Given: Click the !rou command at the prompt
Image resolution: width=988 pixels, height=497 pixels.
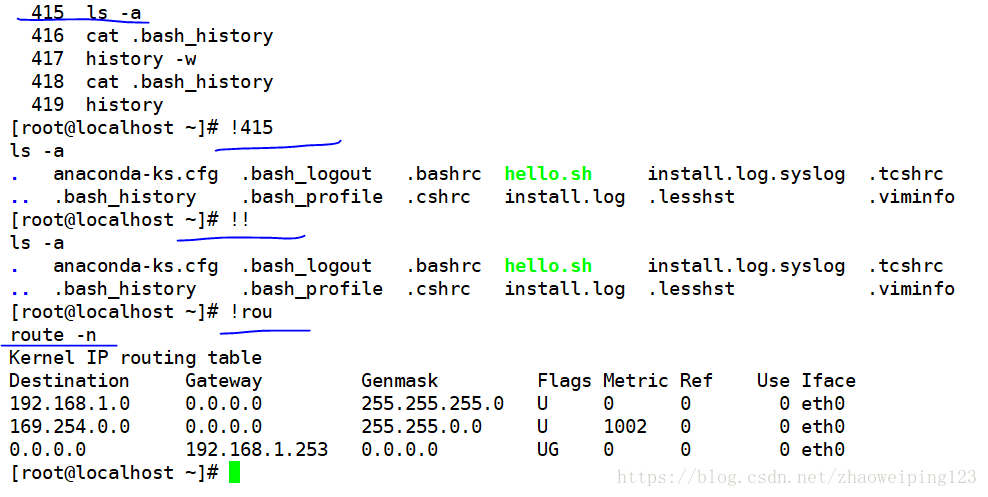Looking at the screenshot, I should point(251,312).
